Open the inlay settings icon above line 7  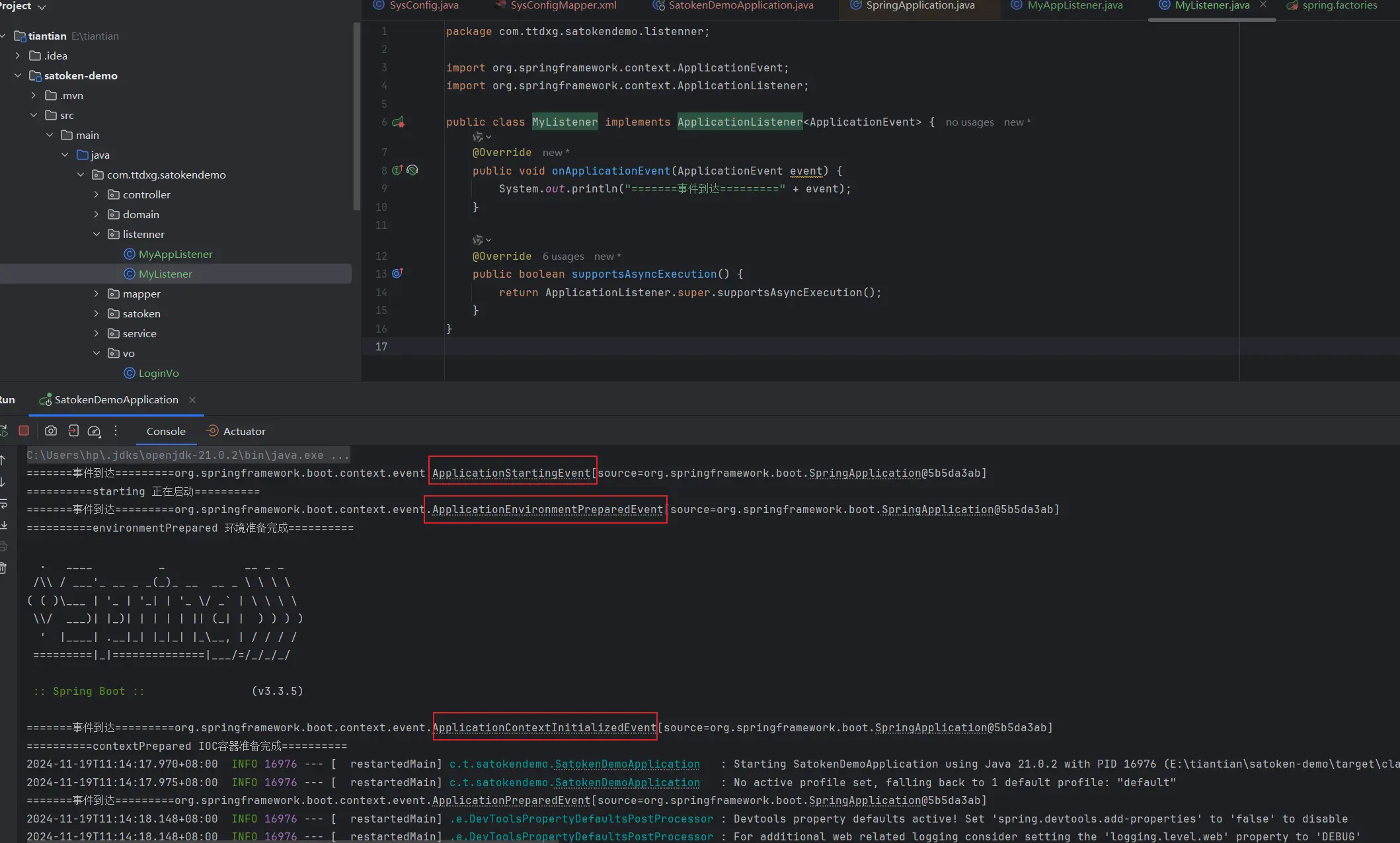[481, 137]
